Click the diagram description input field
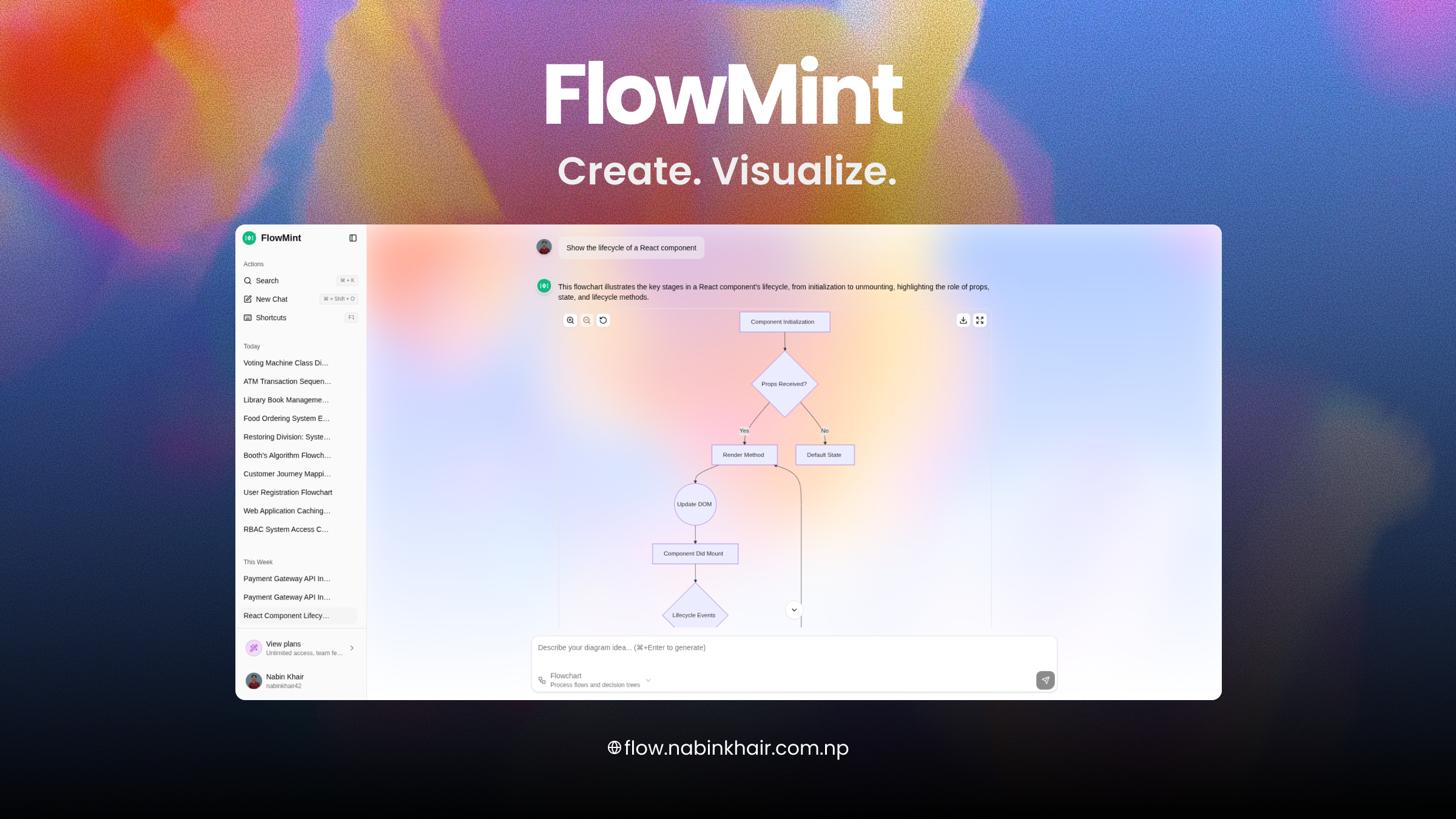 coord(728,647)
